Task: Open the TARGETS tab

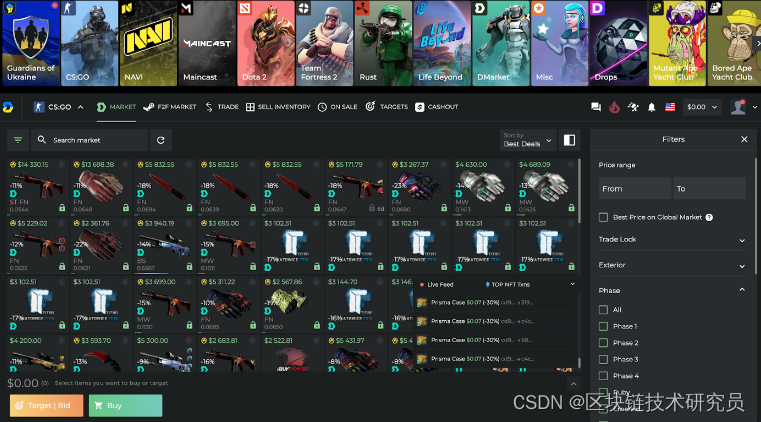Action: point(387,107)
